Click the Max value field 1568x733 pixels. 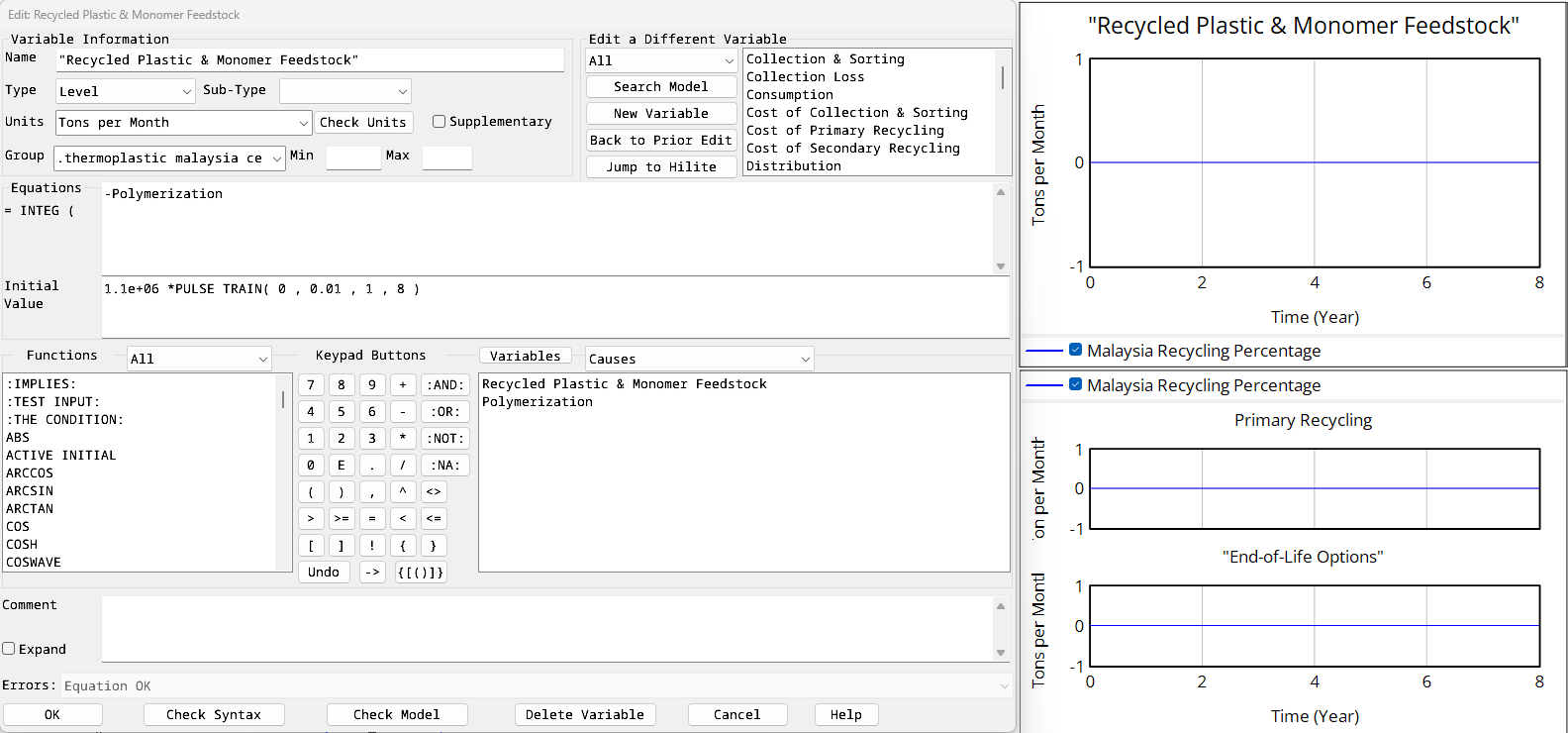click(447, 157)
